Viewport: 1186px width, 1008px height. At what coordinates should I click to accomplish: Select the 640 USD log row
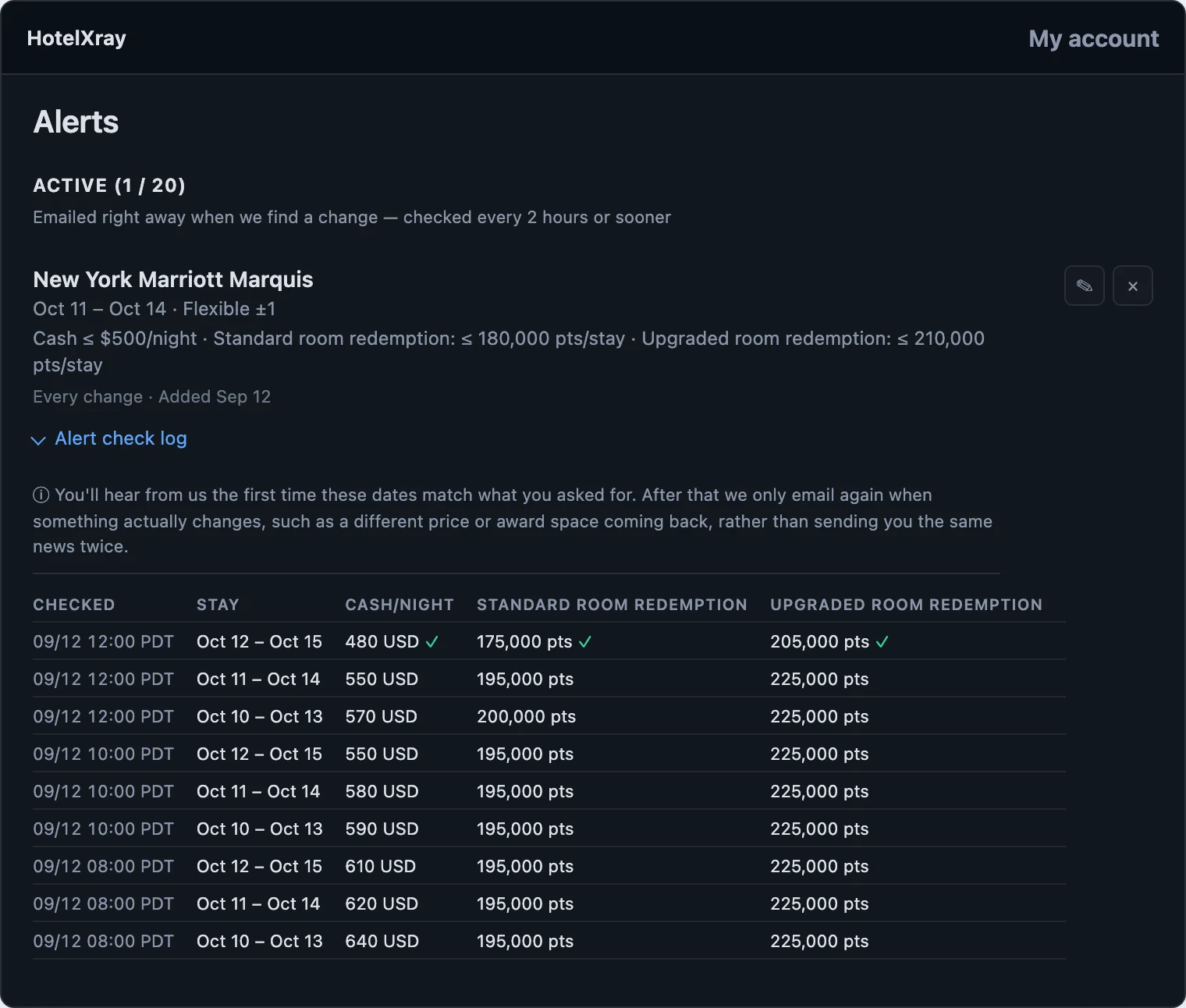click(x=549, y=941)
